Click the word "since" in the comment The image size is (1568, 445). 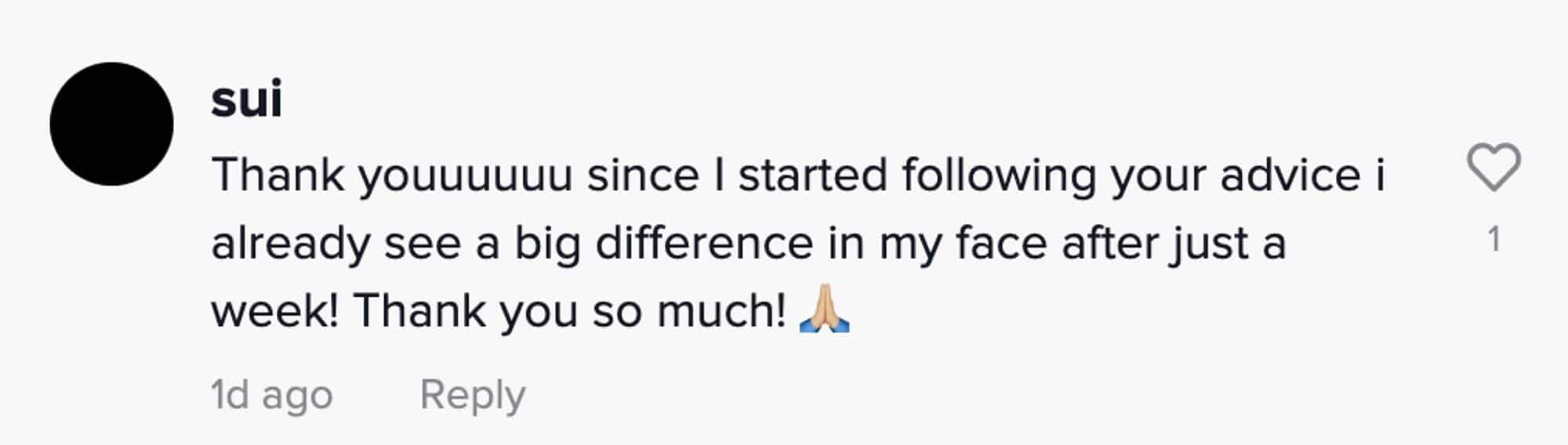click(643, 175)
